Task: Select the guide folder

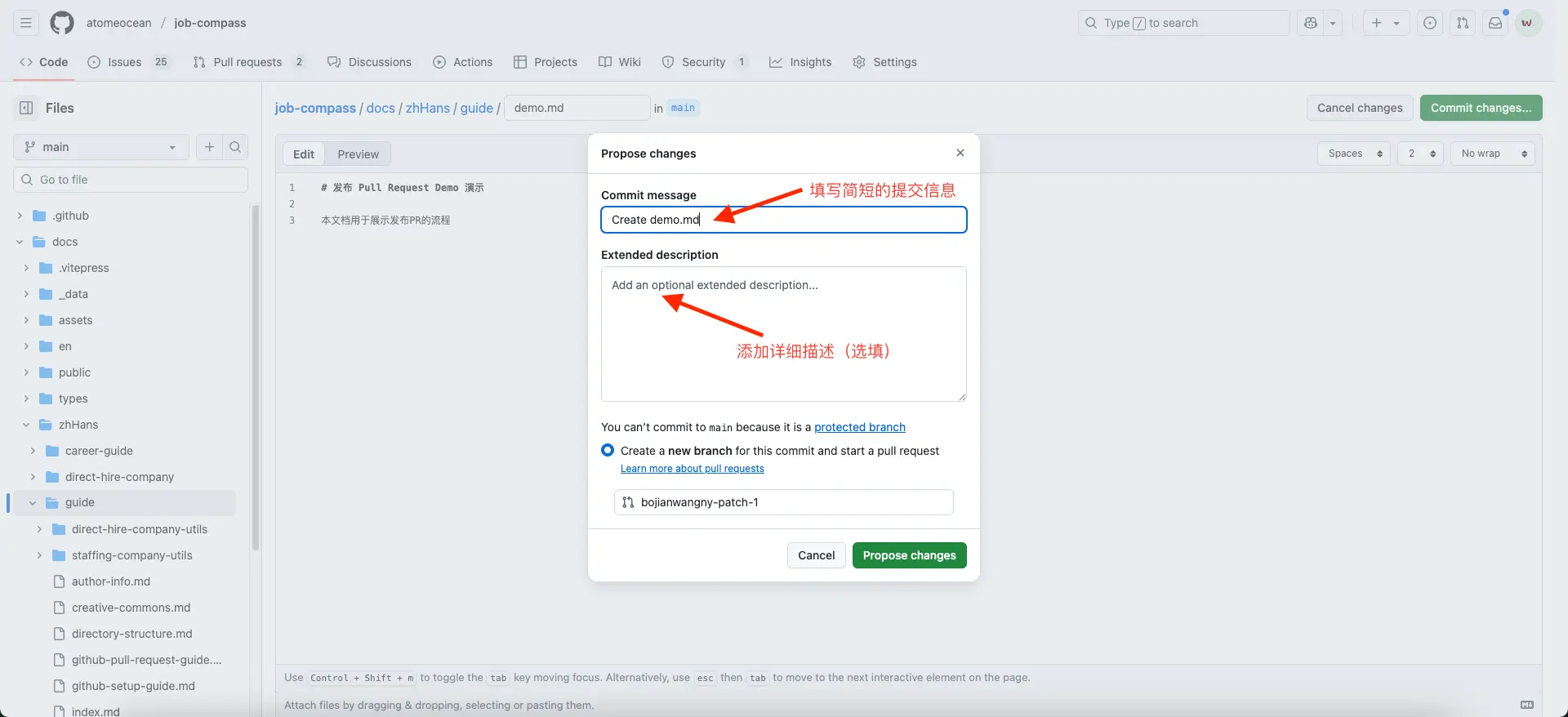Action: pos(80,502)
